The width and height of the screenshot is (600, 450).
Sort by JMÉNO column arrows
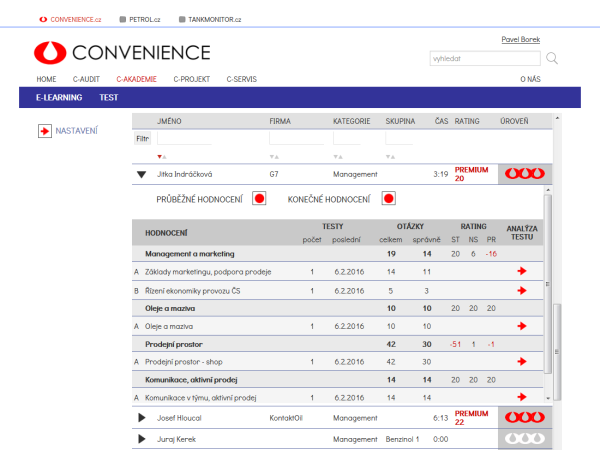(162, 157)
